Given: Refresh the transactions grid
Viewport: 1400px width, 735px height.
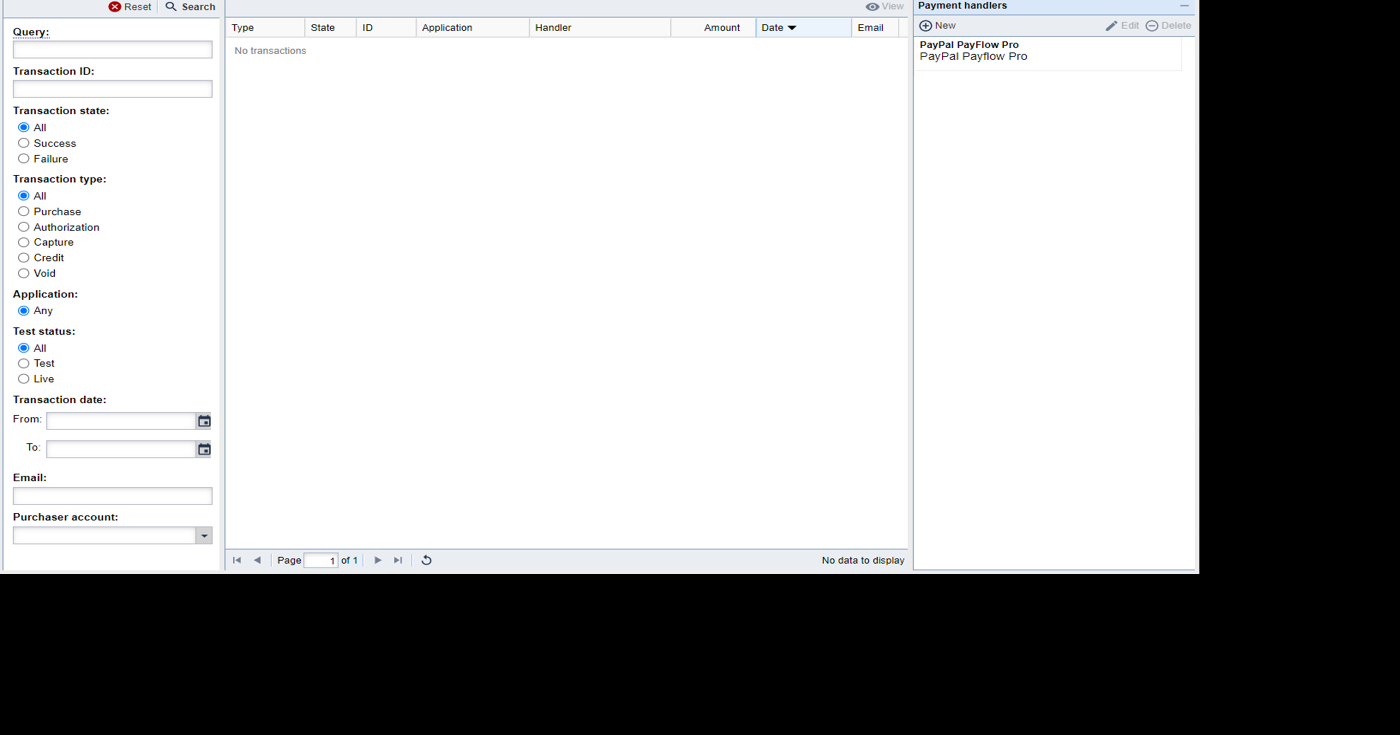Looking at the screenshot, I should point(426,560).
